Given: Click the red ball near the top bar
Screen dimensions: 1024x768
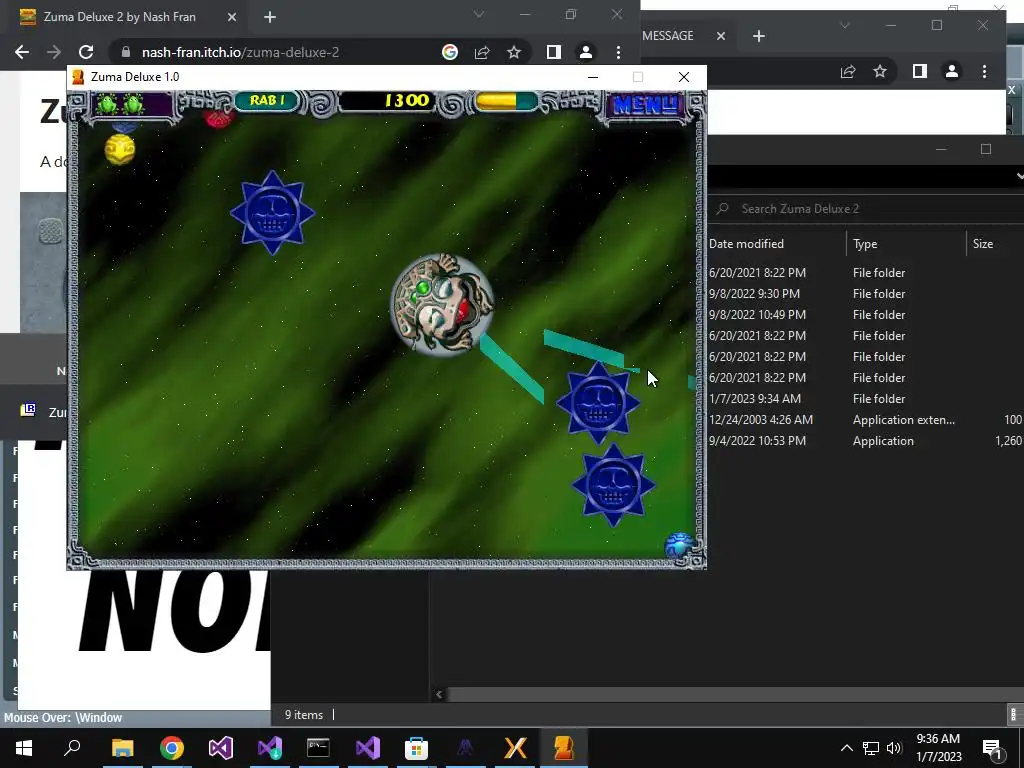Looking at the screenshot, I should (218, 119).
